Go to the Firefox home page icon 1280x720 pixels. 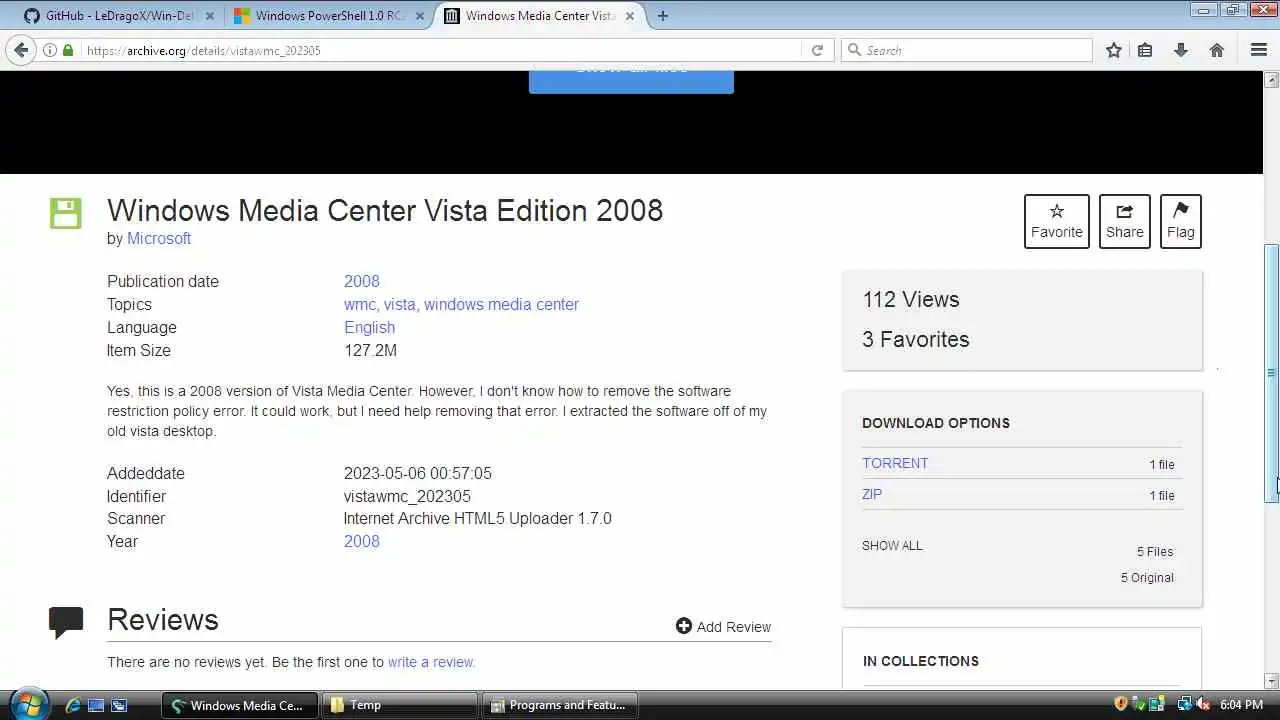click(x=1217, y=50)
